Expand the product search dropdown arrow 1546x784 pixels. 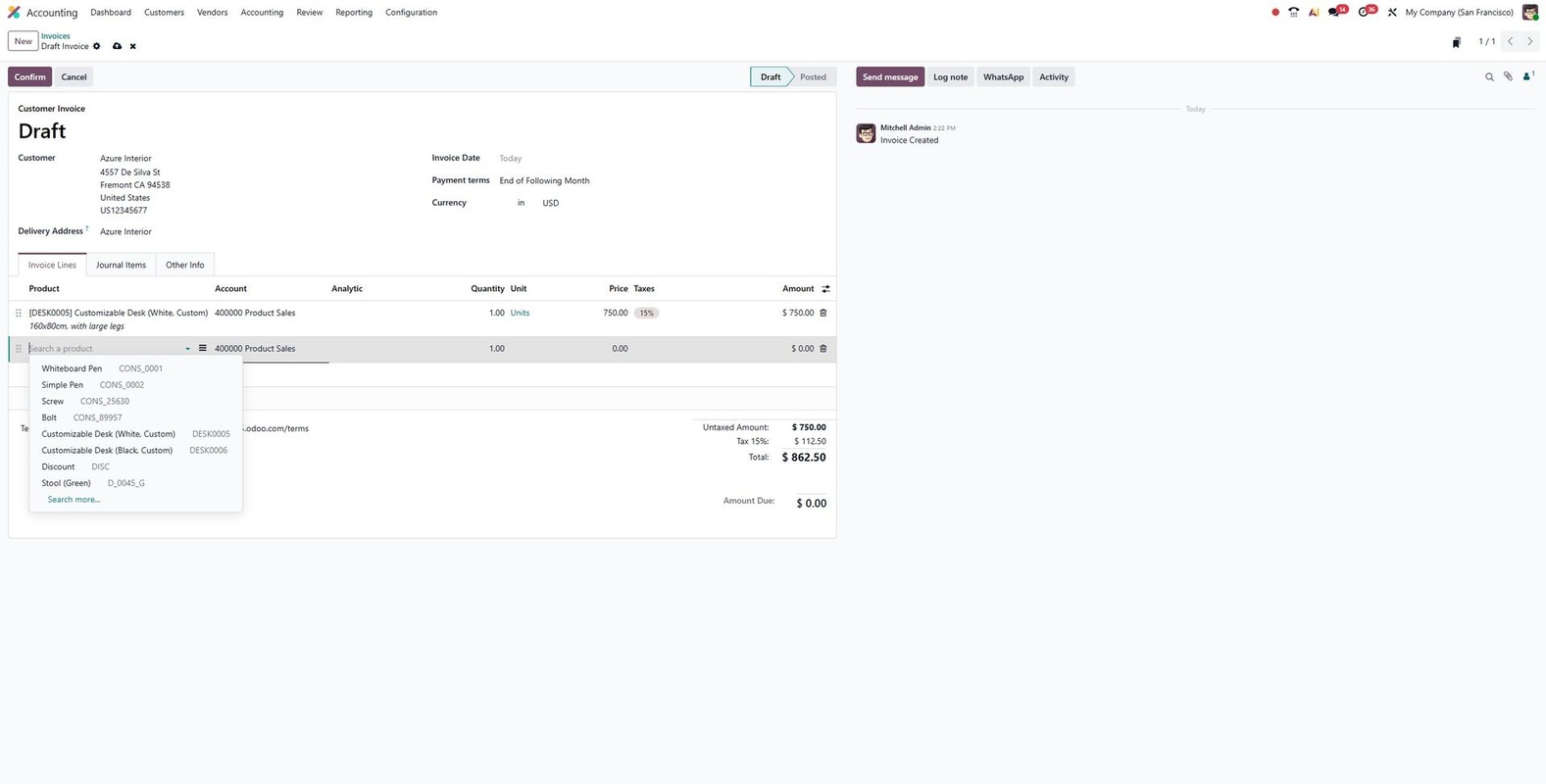[x=187, y=349]
